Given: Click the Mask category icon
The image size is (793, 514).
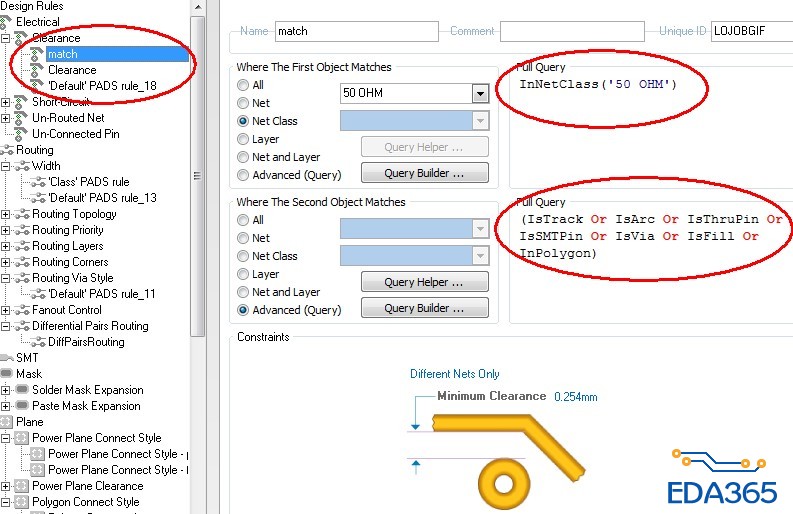Looking at the screenshot, I should point(7,374).
